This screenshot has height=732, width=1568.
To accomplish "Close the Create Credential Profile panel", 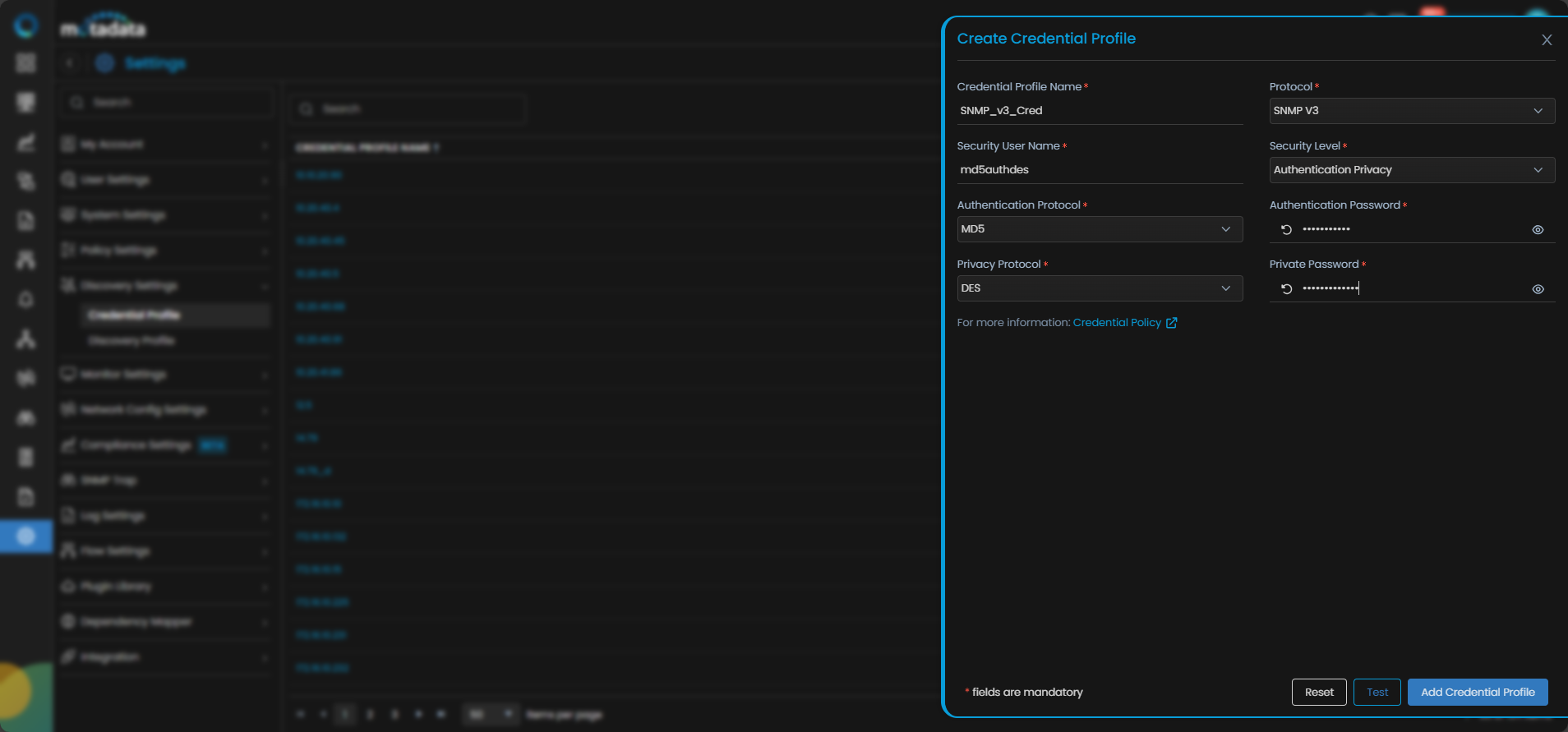I will point(1547,39).
